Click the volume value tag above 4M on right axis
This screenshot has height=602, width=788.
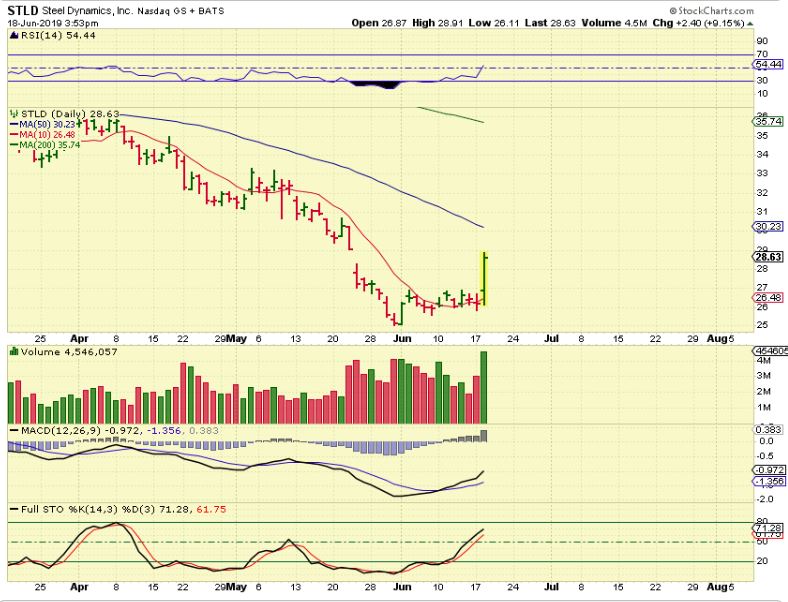[769, 351]
